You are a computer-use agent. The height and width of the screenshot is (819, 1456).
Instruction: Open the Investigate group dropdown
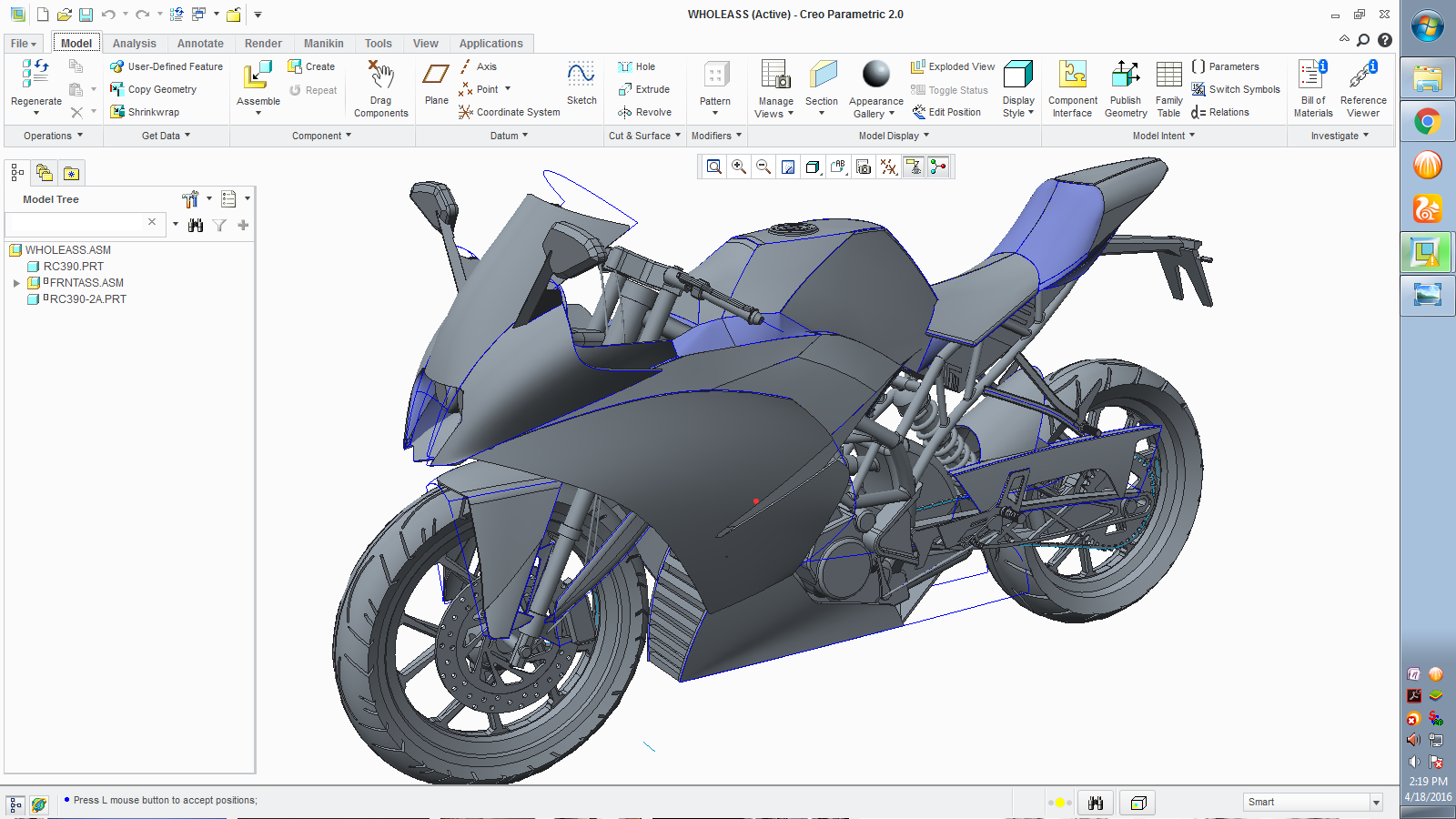1340,136
